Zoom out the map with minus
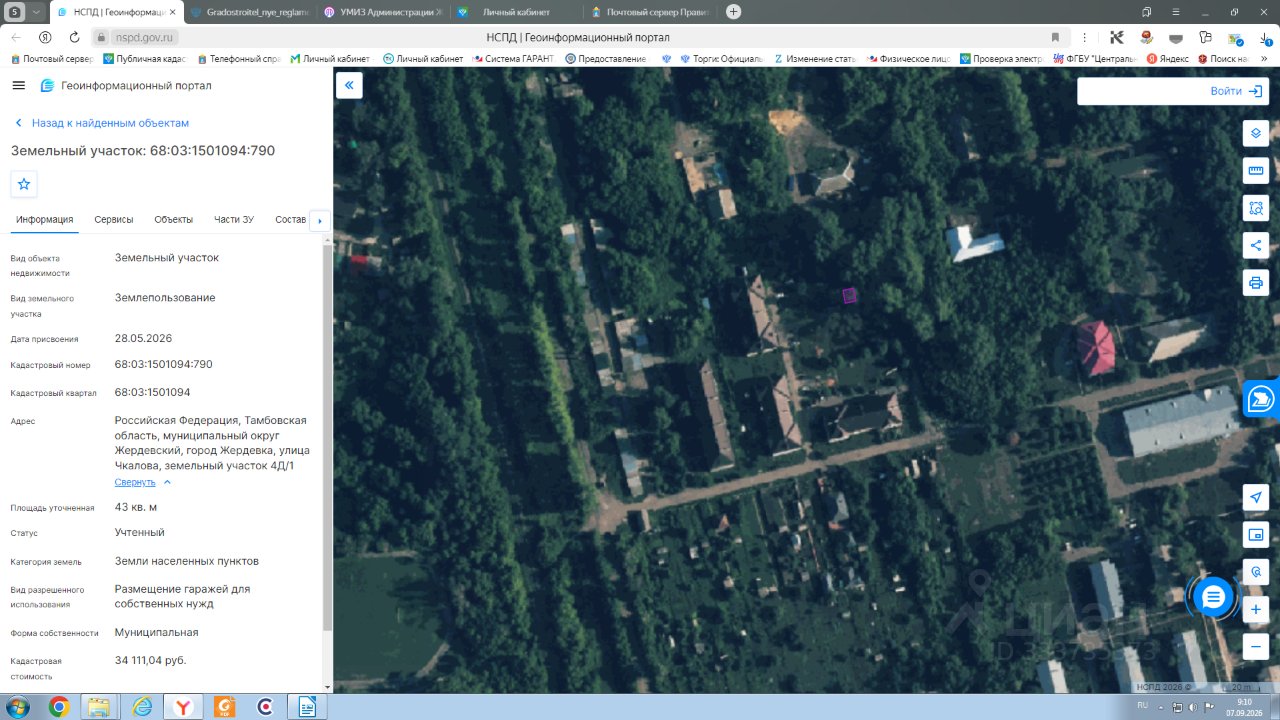This screenshot has height=720, width=1280. (x=1256, y=646)
